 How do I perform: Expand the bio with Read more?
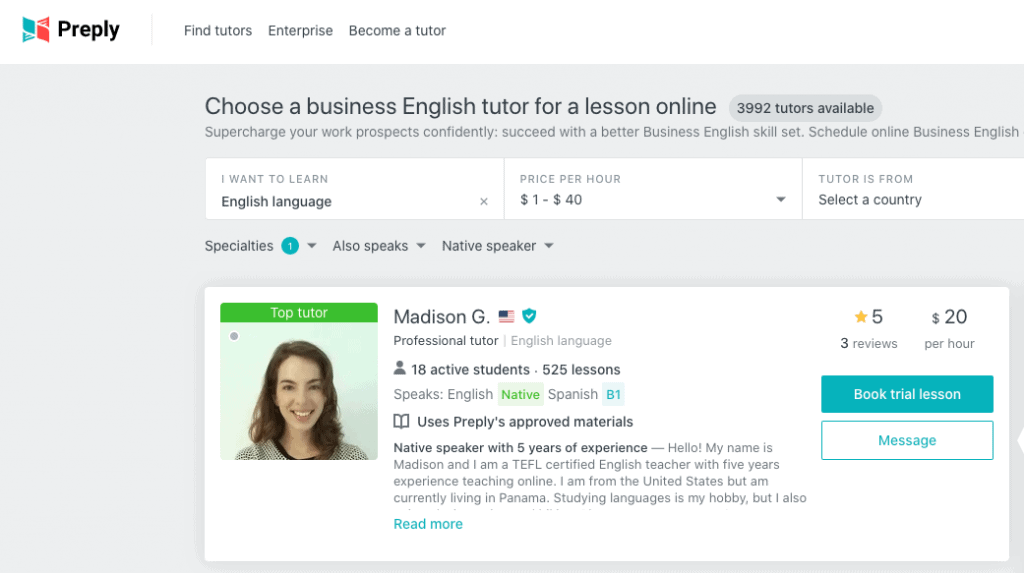point(428,524)
